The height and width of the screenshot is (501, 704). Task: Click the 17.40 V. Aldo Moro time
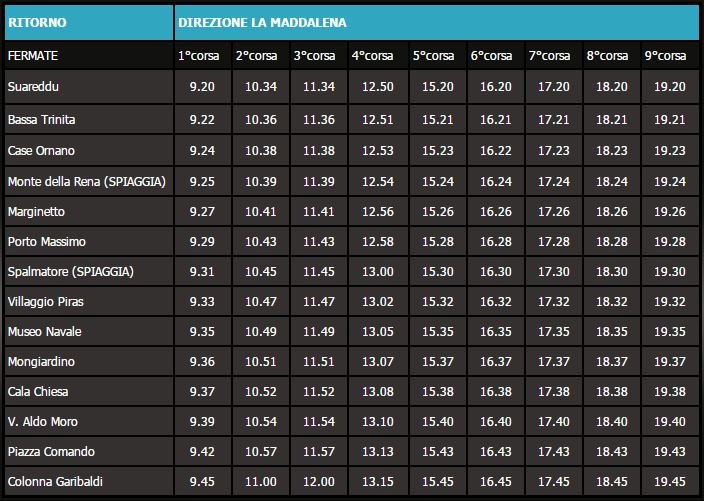[x=553, y=423]
